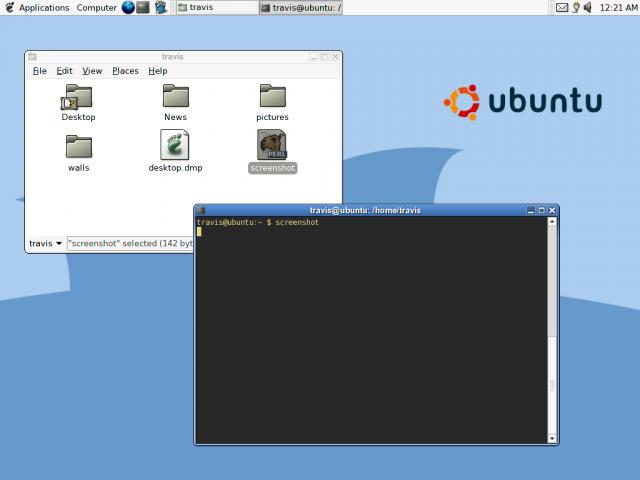The width and height of the screenshot is (640, 480).
Task: Open the Places menu in file browser
Action: [125, 71]
